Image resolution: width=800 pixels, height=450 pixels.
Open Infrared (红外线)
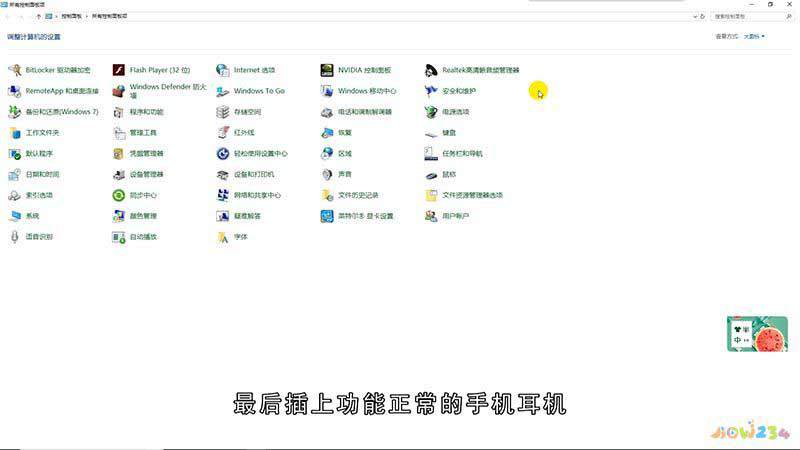(236, 133)
